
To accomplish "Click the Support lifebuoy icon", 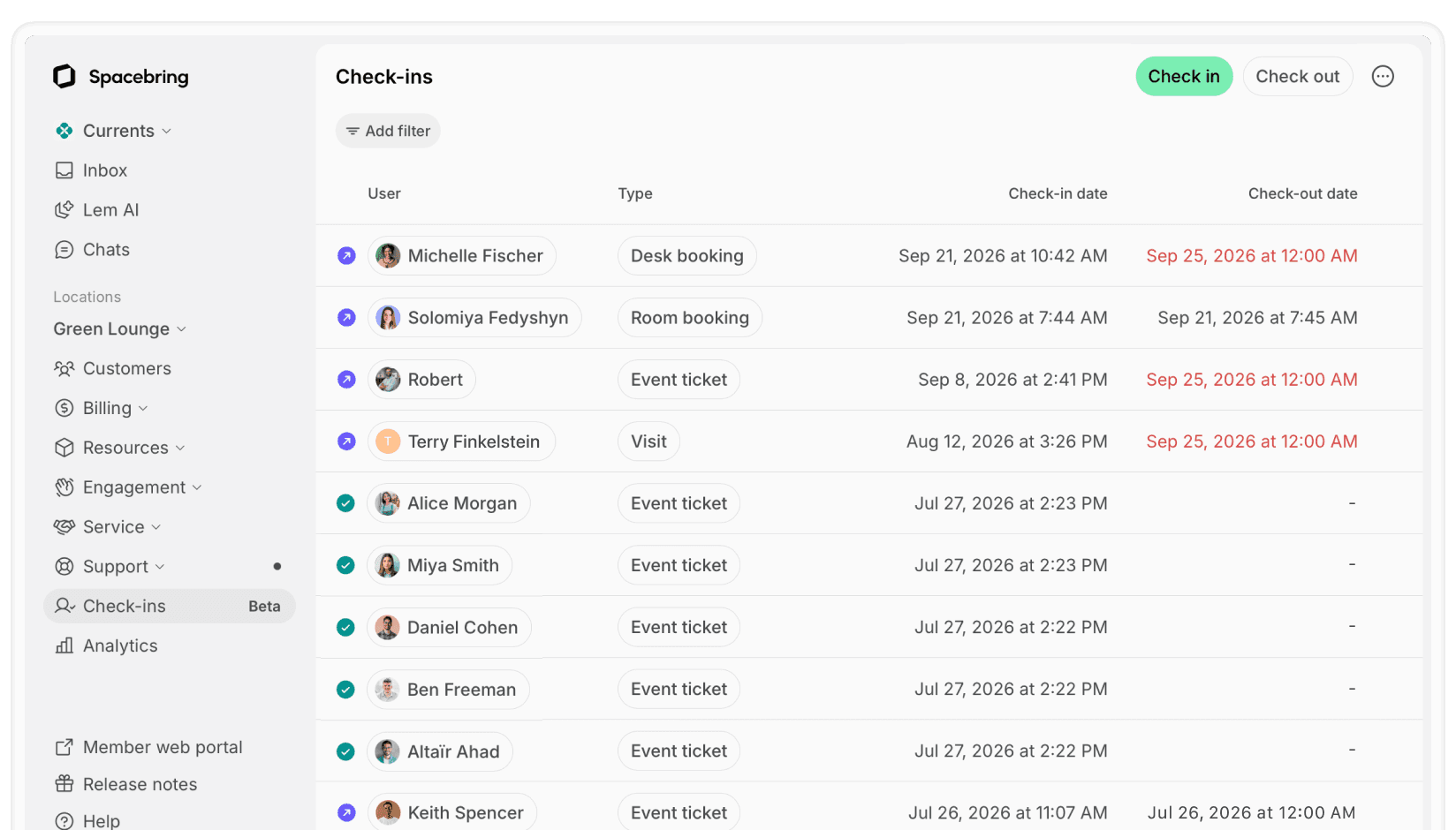I will click(x=64, y=567).
